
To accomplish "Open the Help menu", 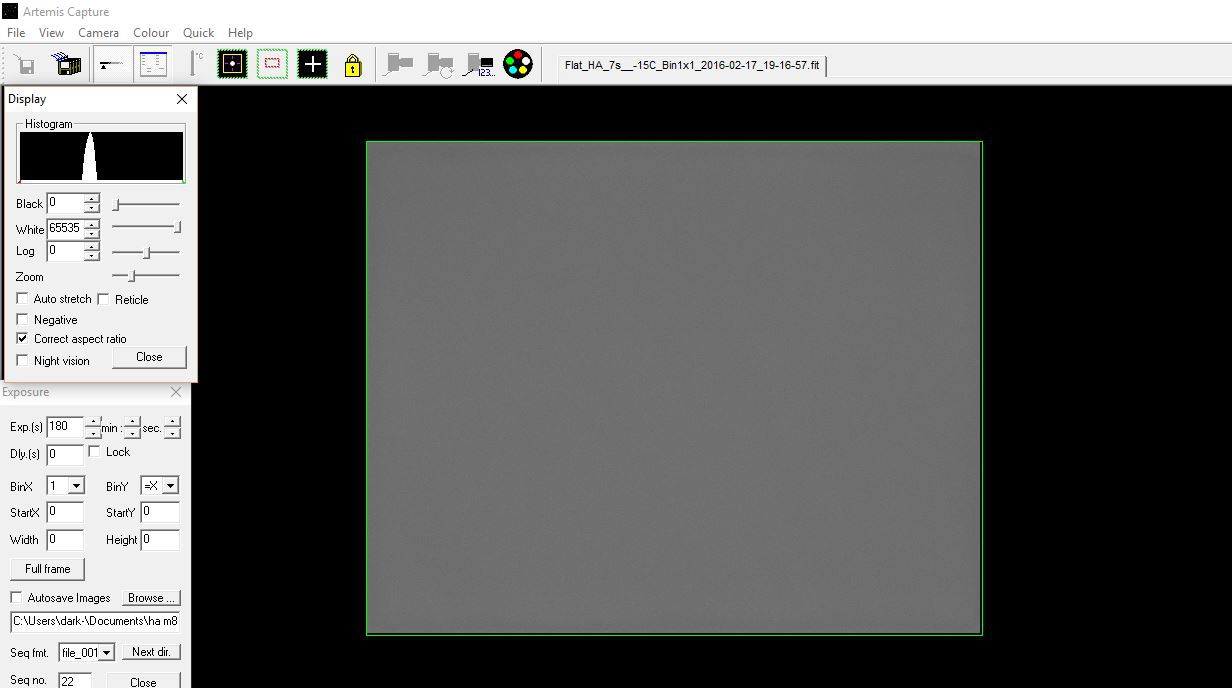I will tap(240, 33).
